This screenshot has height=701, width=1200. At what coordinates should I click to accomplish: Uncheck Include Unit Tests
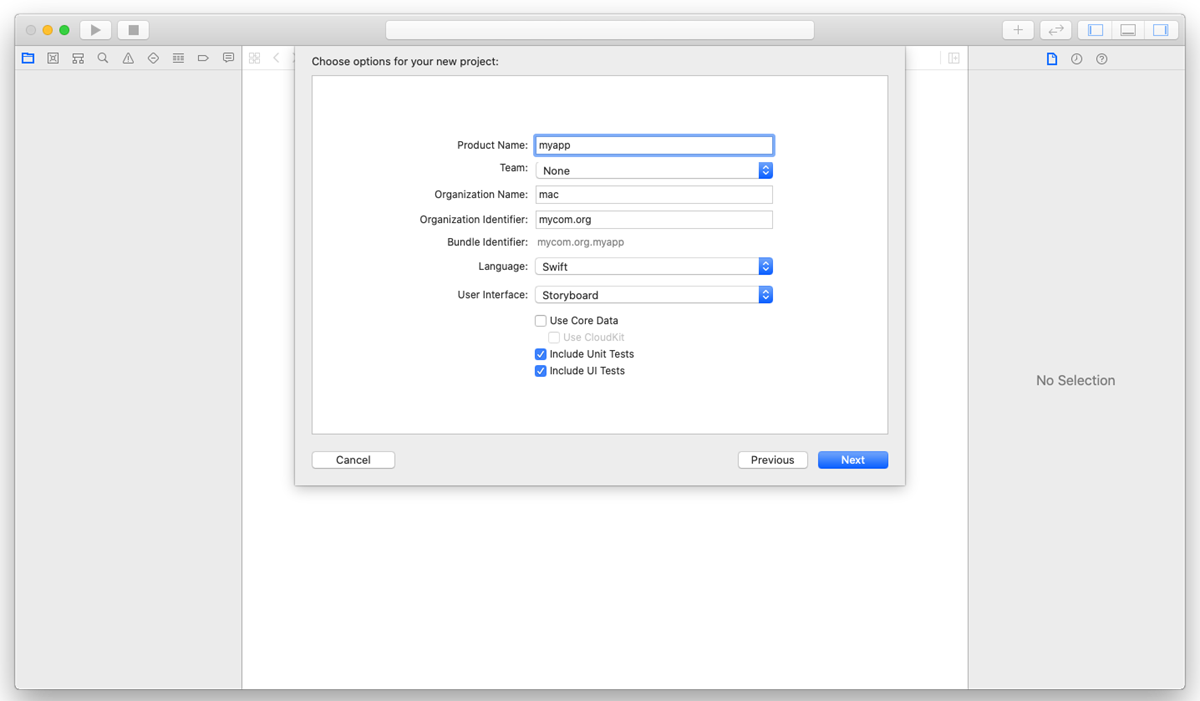click(x=540, y=354)
